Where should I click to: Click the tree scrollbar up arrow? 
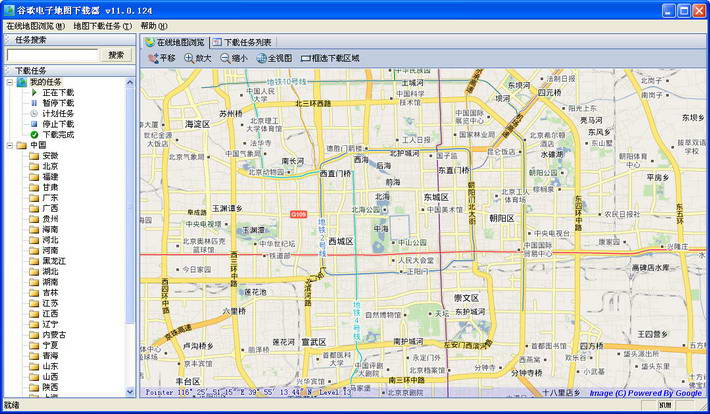[130, 82]
